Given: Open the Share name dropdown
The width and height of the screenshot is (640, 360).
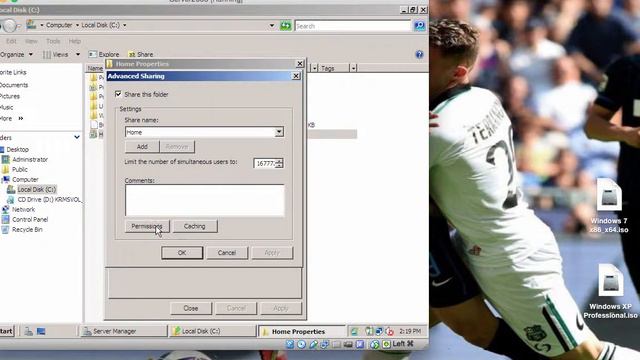Looking at the screenshot, I should tap(279, 132).
